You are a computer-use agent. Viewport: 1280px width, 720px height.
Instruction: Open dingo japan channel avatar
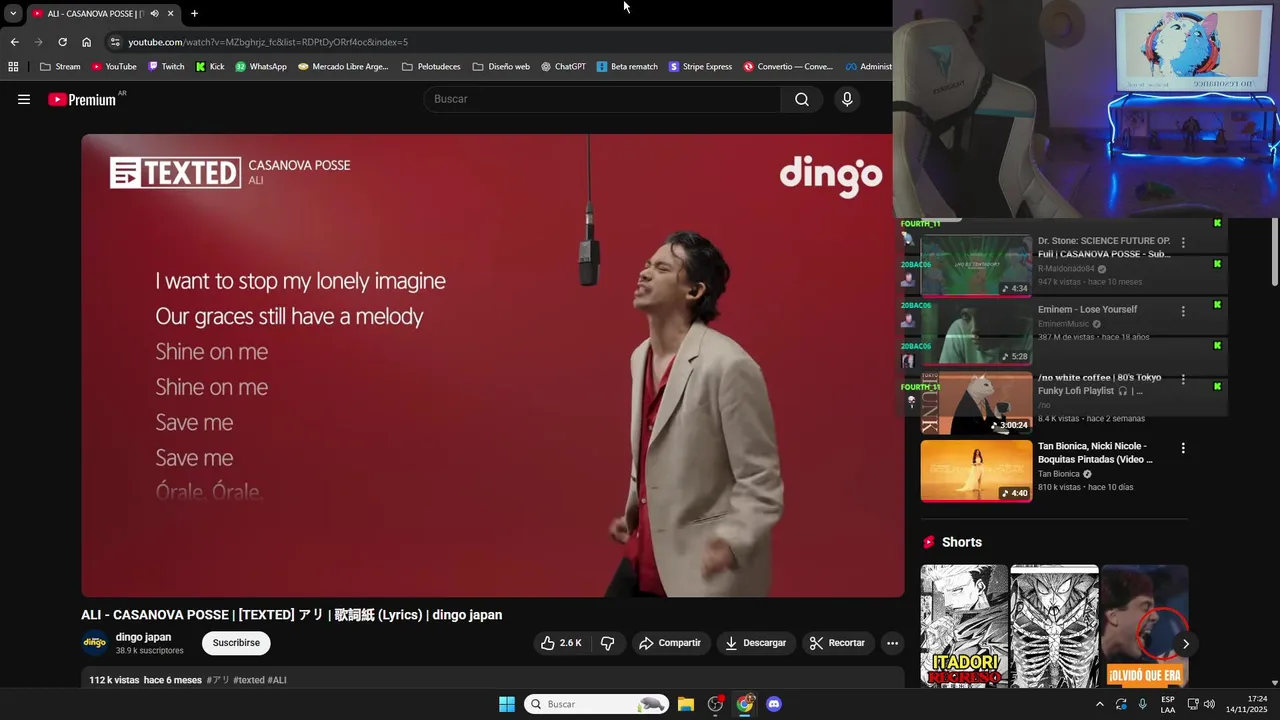click(x=95, y=643)
